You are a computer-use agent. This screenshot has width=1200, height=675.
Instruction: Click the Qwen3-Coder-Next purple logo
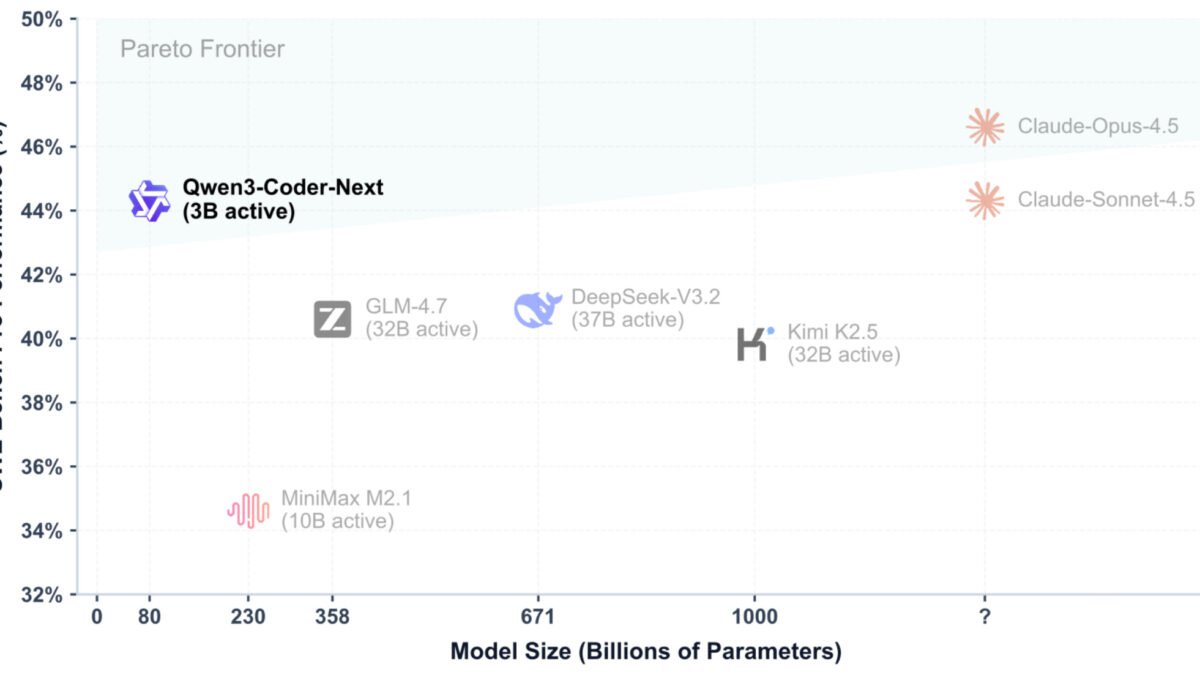pos(150,201)
